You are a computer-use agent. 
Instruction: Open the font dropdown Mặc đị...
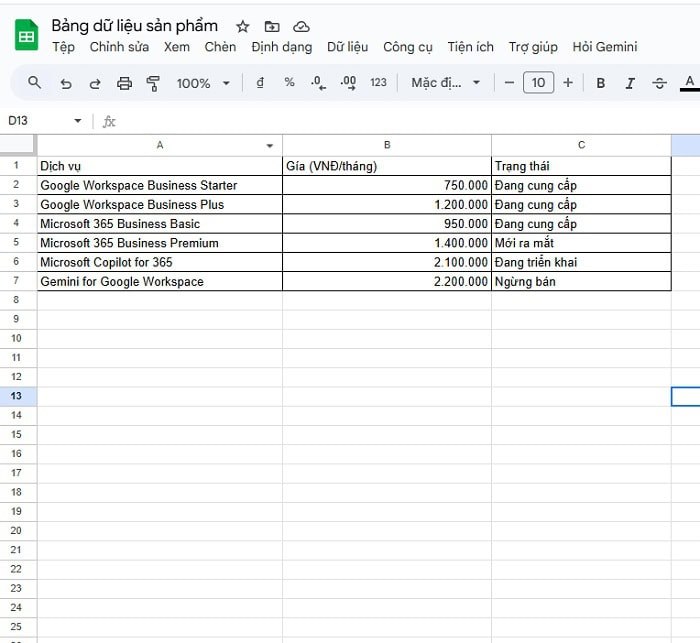[x=446, y=83]
